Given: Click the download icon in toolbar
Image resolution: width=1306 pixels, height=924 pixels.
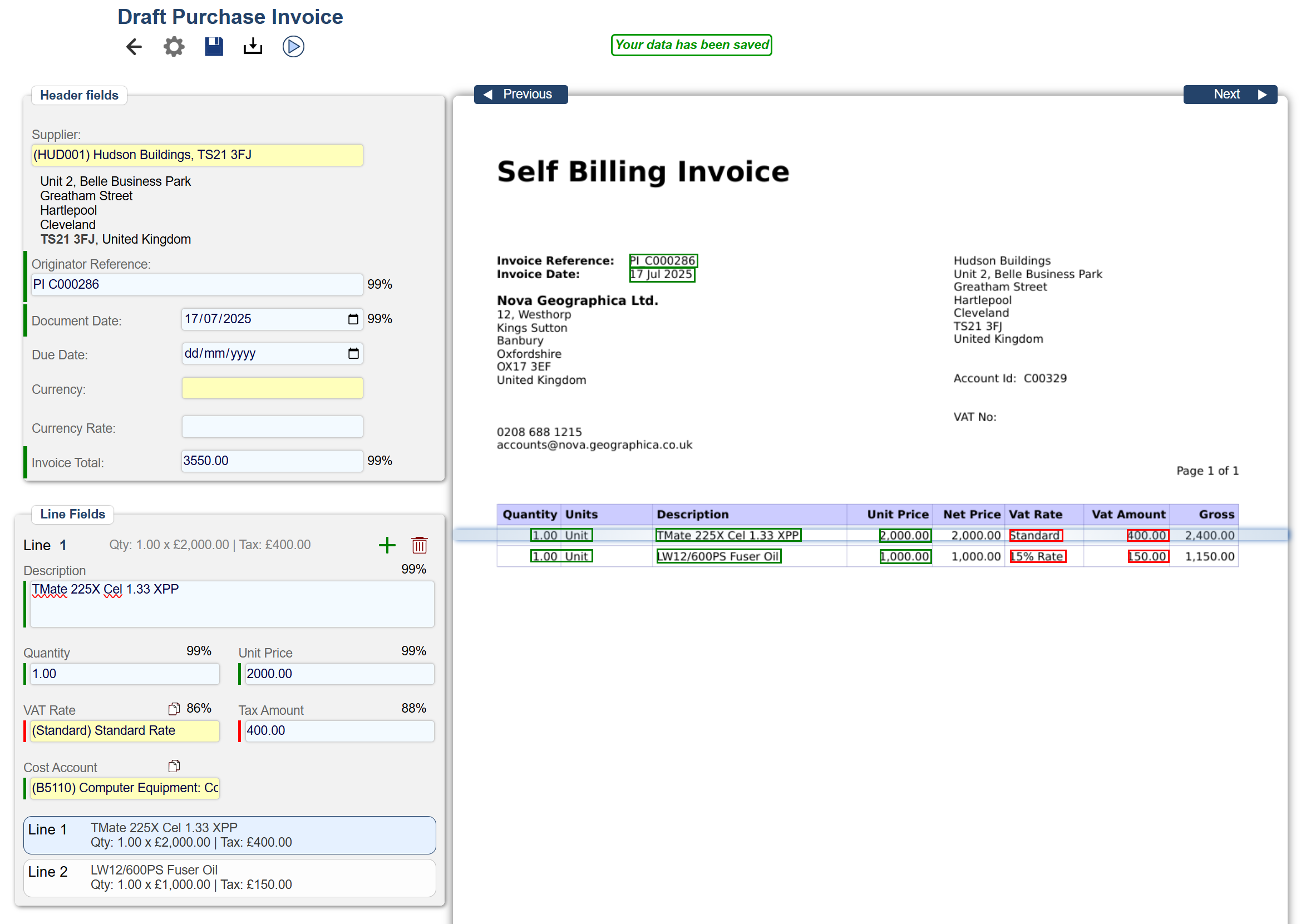Looking at the screenshot, I should (253, 47).
